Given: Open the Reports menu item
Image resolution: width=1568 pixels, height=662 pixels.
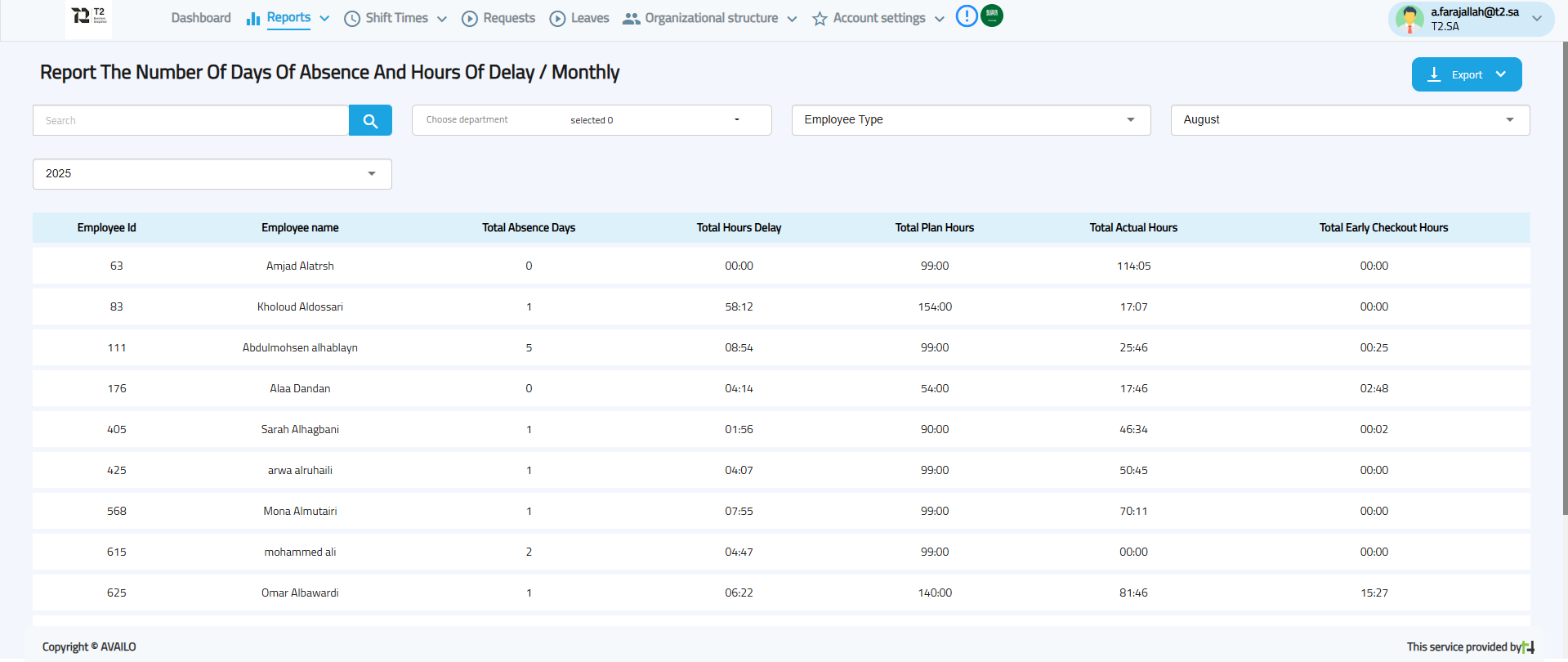Looking at the screenshot, I should [x=288, y=17].
